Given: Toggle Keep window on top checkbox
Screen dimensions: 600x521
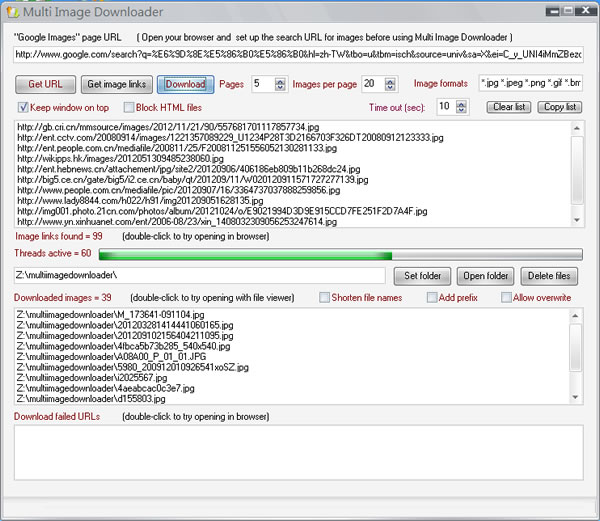Looking at the screenshot, I should [24, 107].
